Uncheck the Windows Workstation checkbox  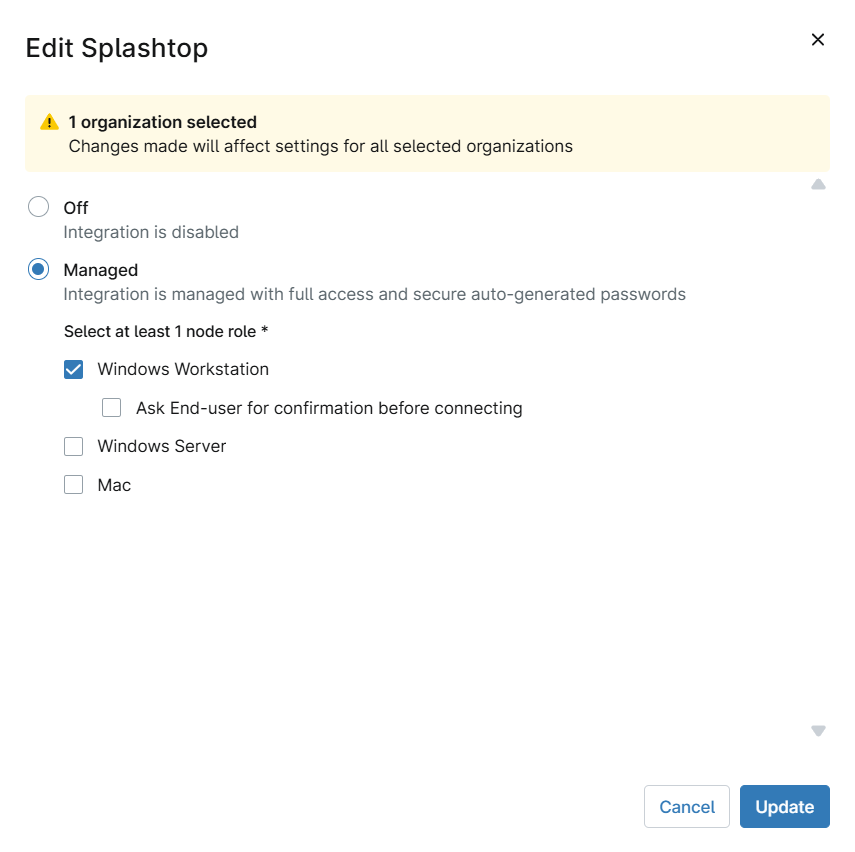73,369
